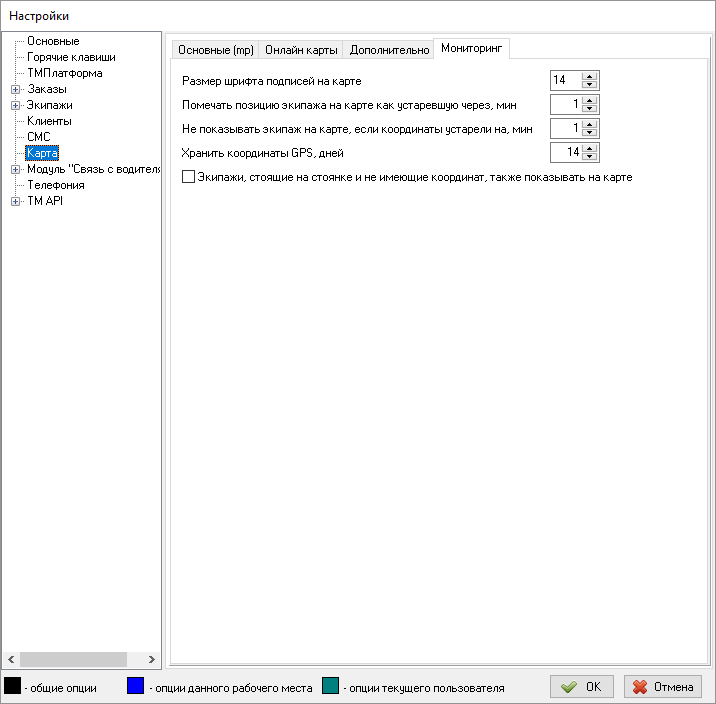
Task: Enable showing parked crews without coordinates checkbox
Action: pos(188,177)
